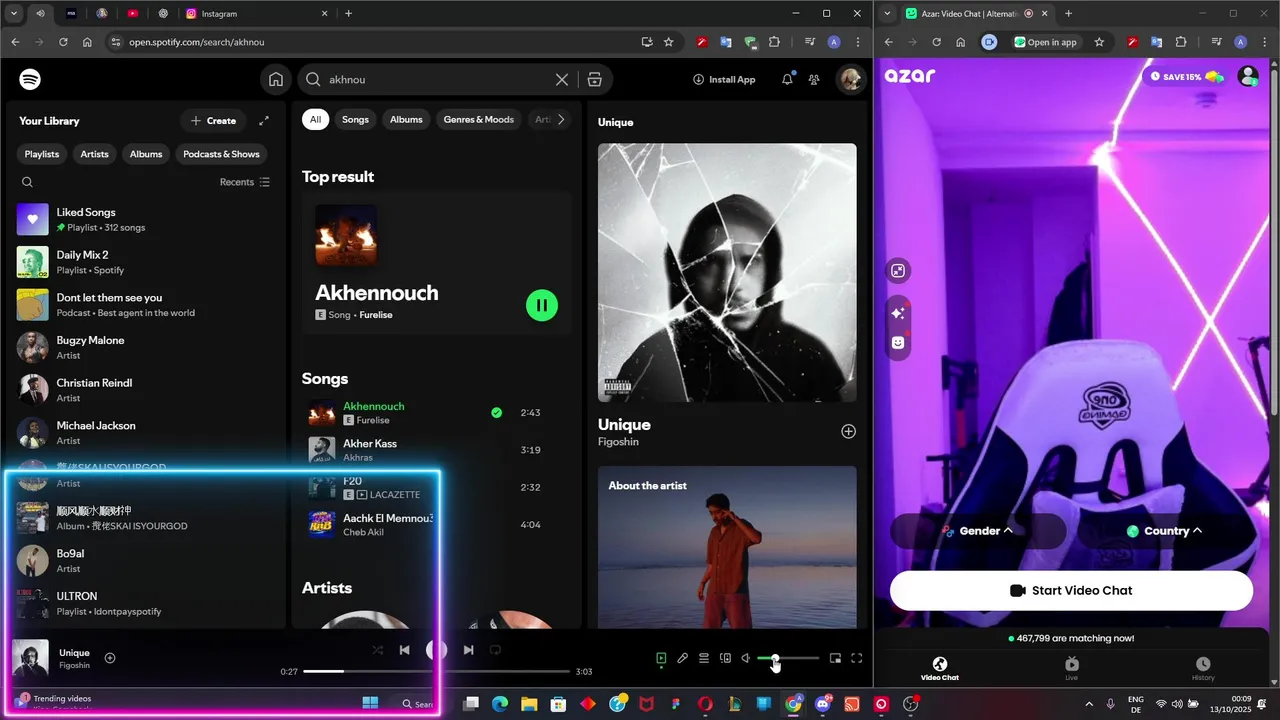Open the Browse icon beside Spotify search
The width and height of the screenshot is (1280, 720).
click(x=594, y=80)
